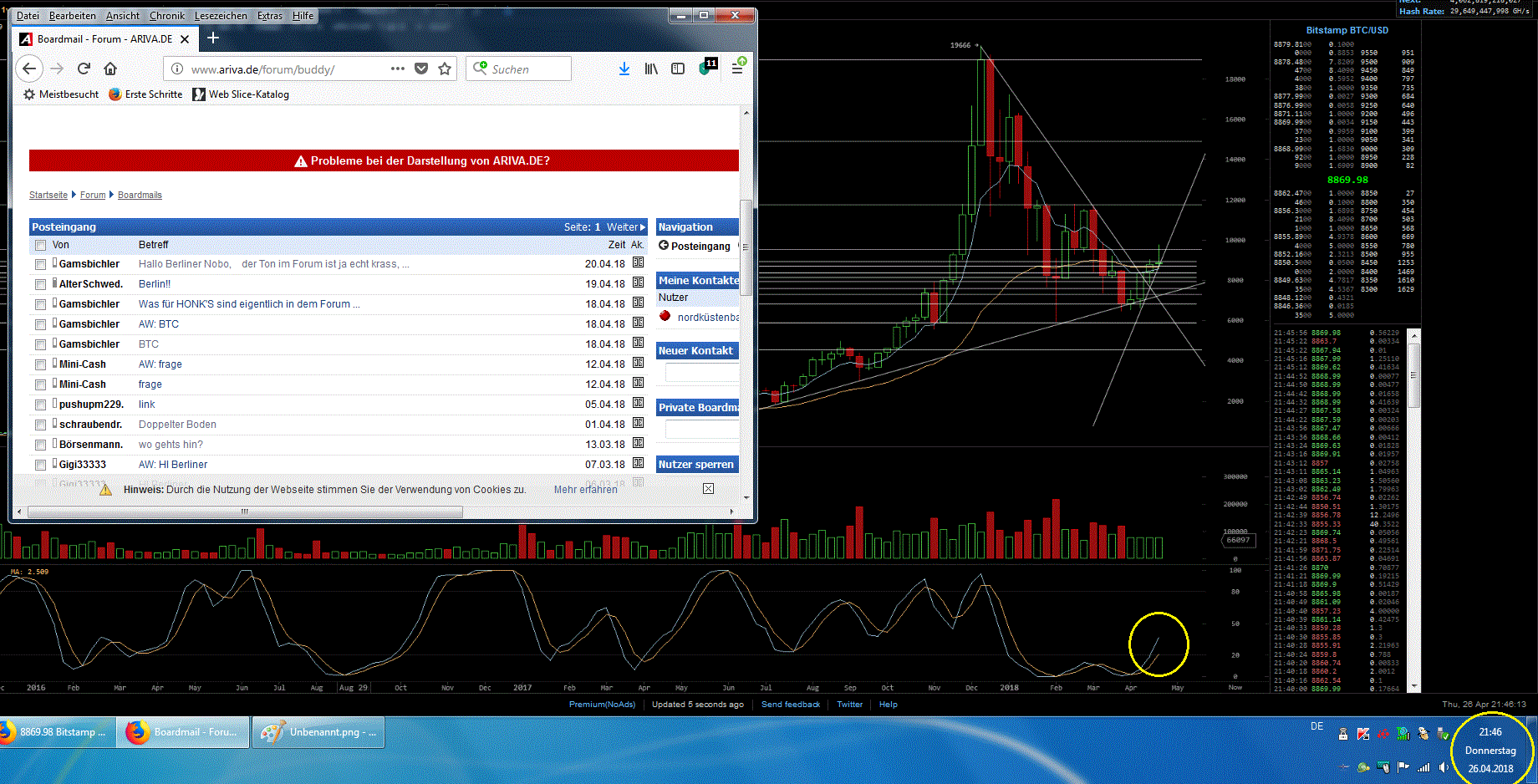Open the Hilfe menu
The height and width of the screenshot is (784, 1538).
tap(303, 16)
